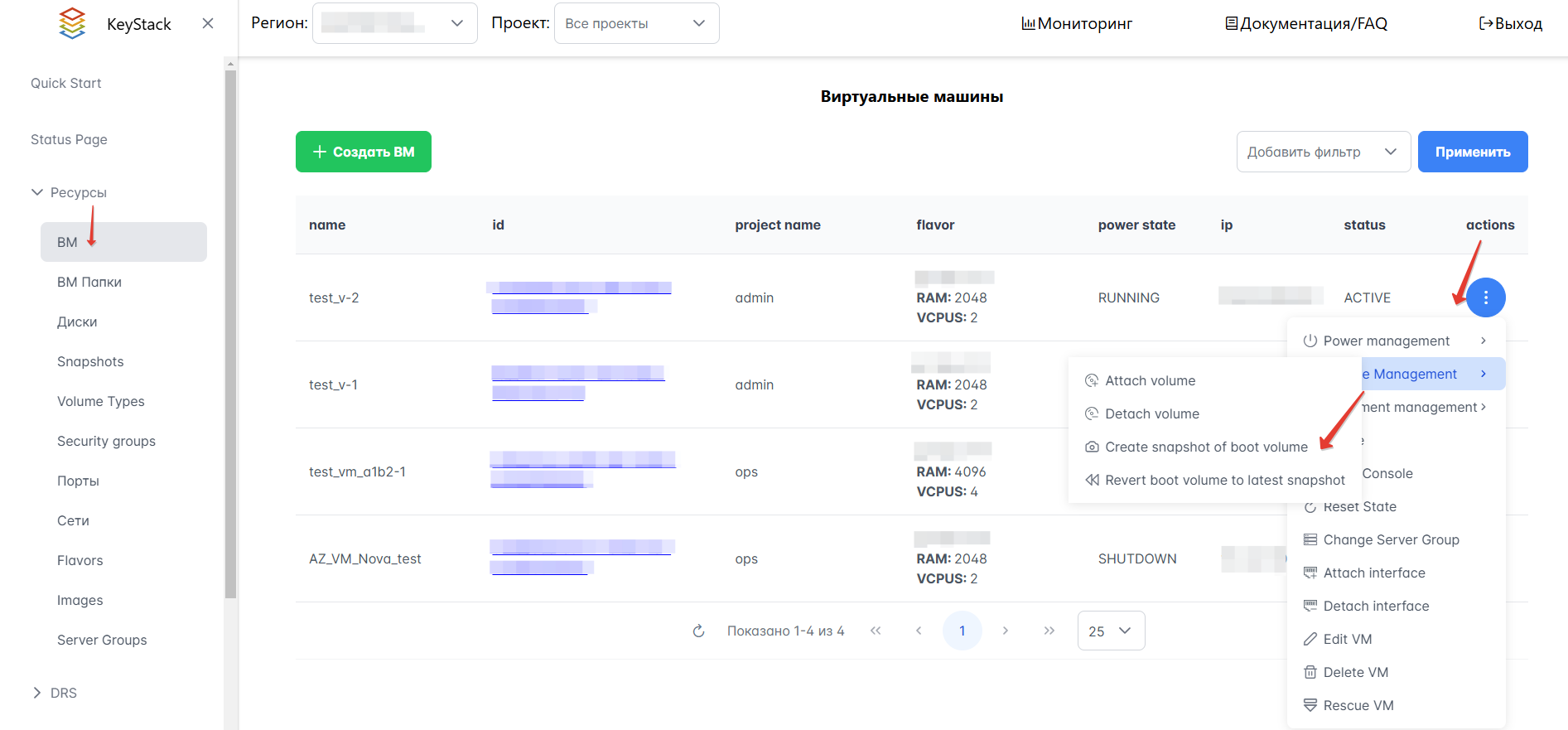This screenshot has height=730, width=1568.
Task: Open Мониторинг link in header
Action: (1076, 23)
